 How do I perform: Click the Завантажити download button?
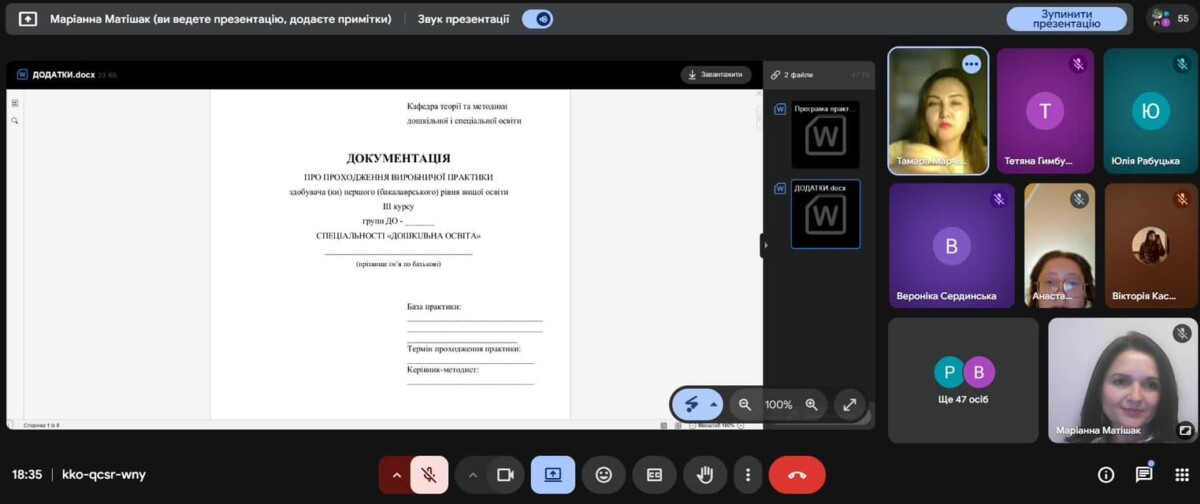pyautogui.click(x=716, y=75)
